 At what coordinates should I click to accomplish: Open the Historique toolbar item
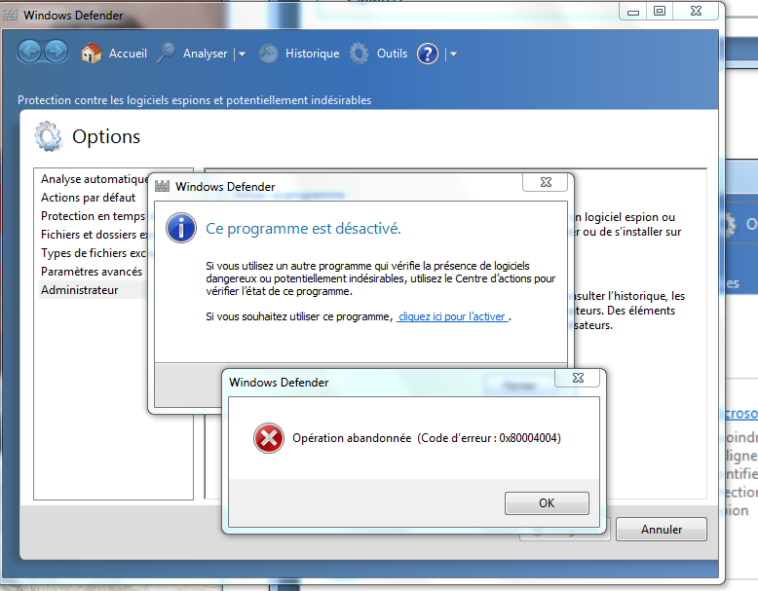pos(312,53)
